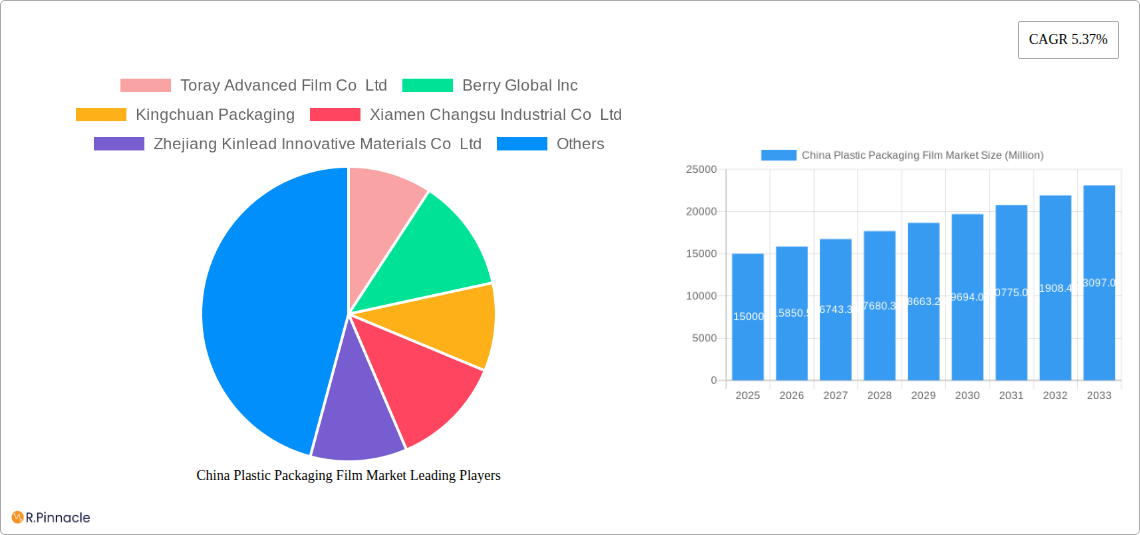The width and height of the screenshot is (1140, 535).
Task: Click the 2029 x-axis label
Action: tap(923, 395)
